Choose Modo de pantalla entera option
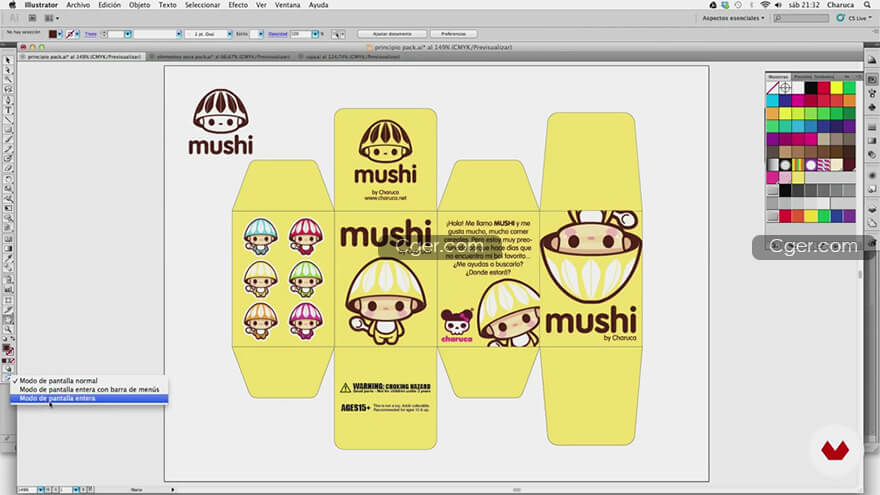Screen dimensions: 880x495 coord(57,398)
